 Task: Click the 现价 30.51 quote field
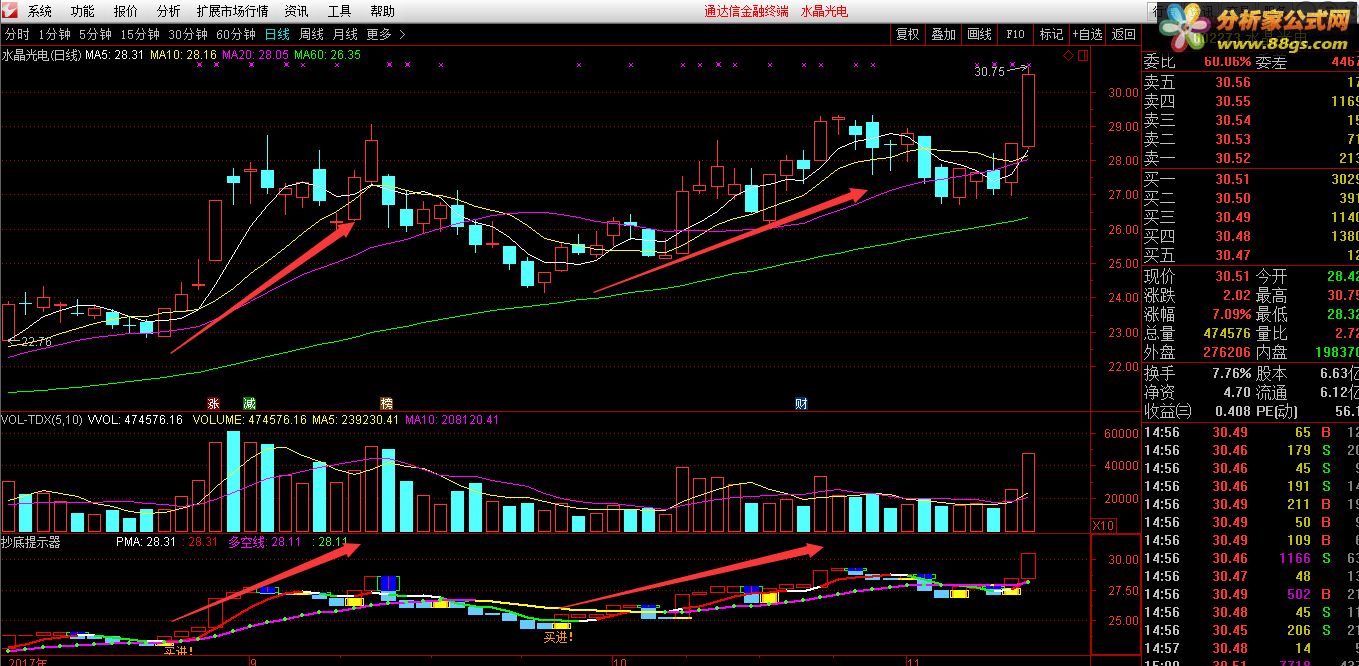[1197, 276]
